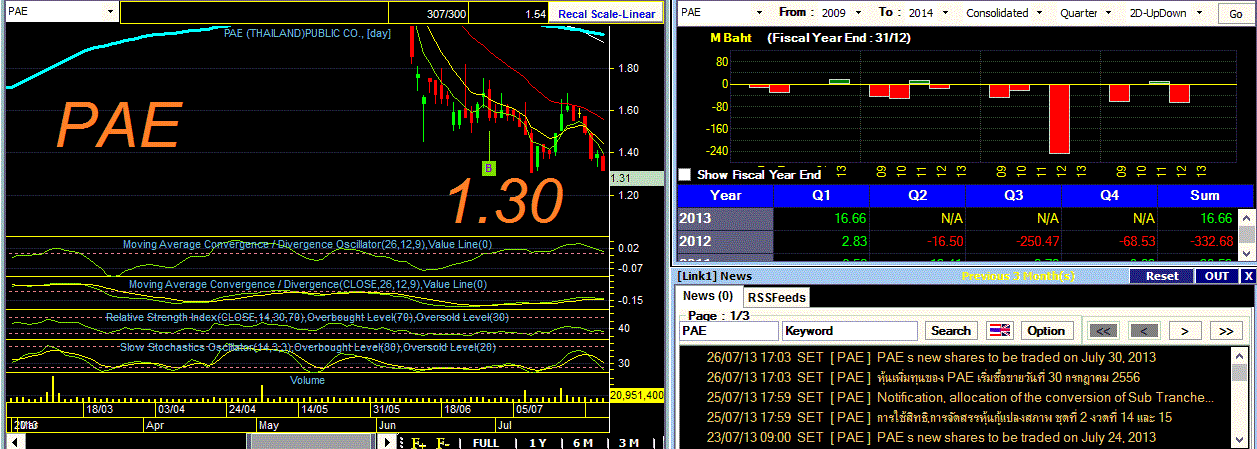Click the news symbol field containing PAE

(728, 331)
